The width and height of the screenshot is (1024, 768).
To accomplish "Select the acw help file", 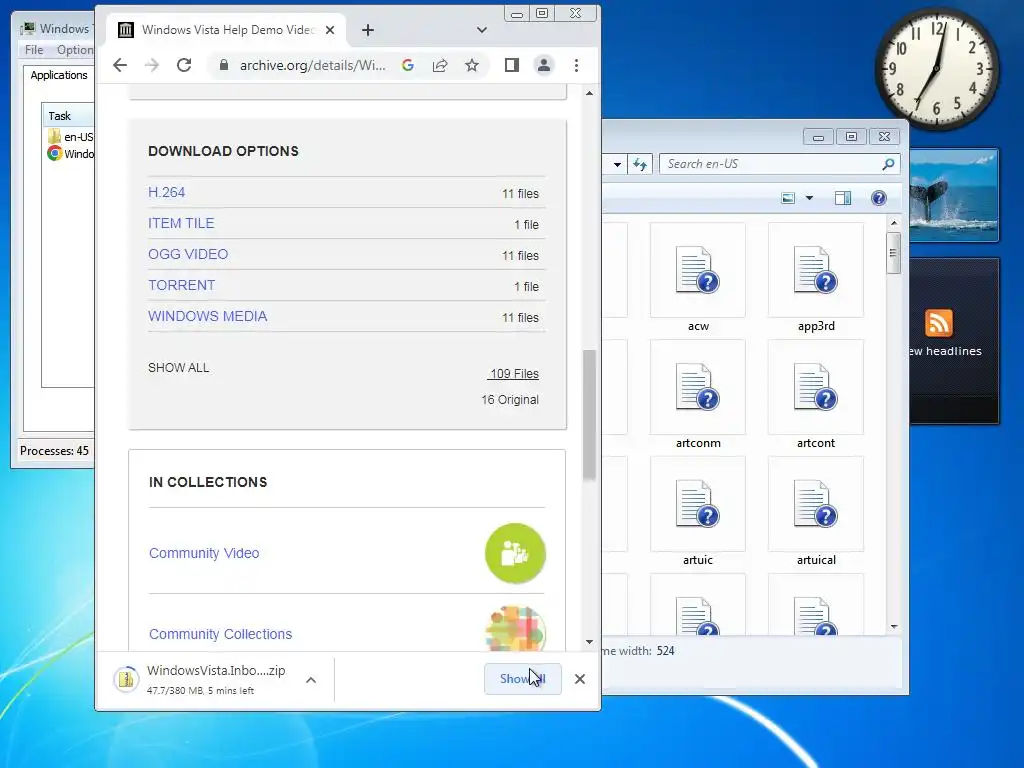I will (698, 278).
